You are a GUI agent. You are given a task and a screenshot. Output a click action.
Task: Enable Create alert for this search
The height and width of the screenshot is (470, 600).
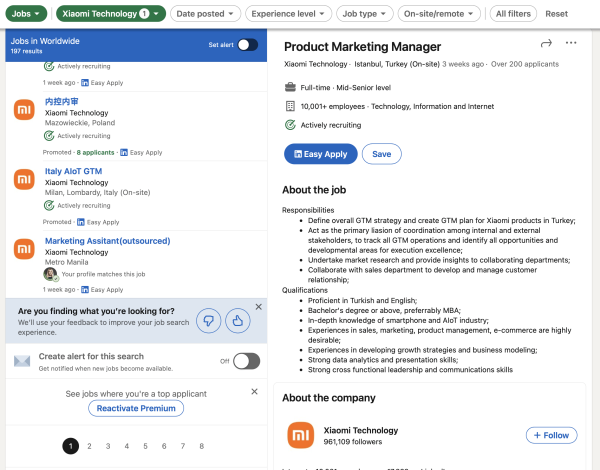246,361
